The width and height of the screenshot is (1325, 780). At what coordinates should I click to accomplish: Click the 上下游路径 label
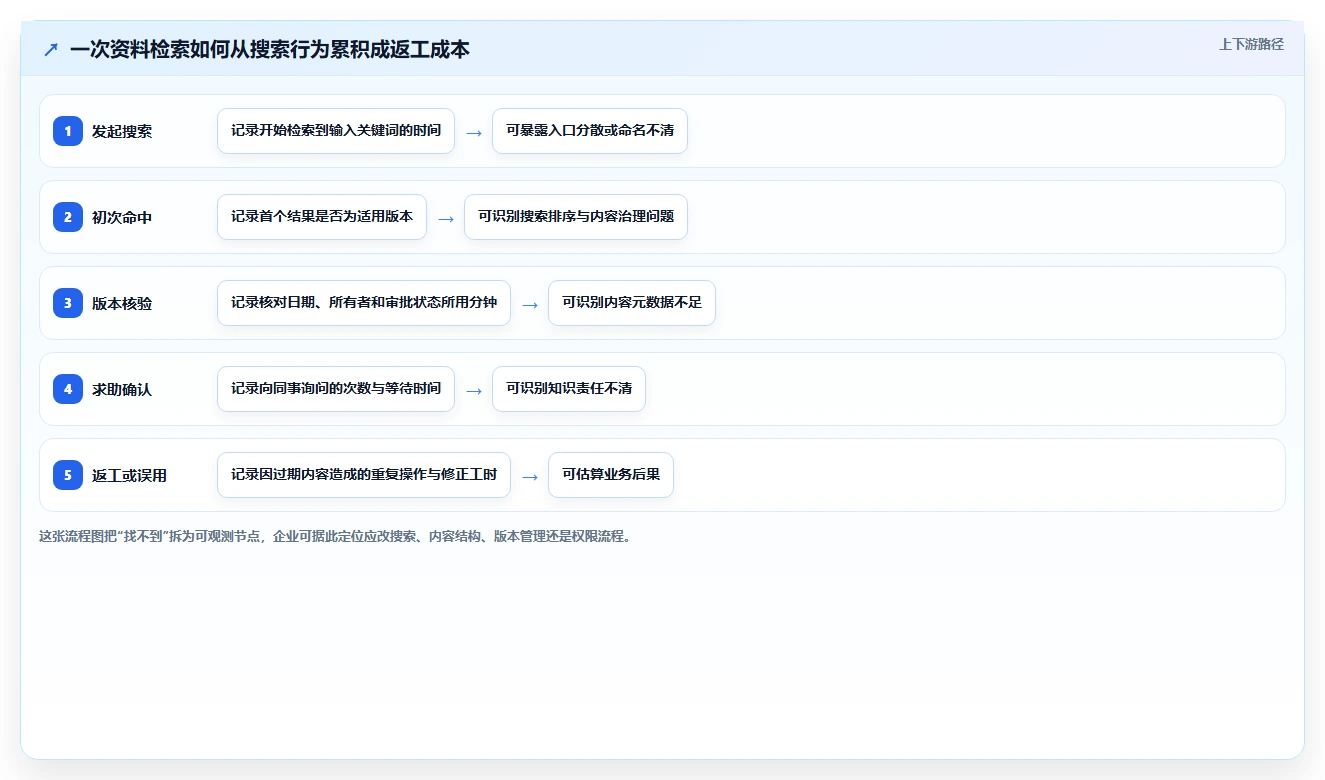tap(1251, 44)
